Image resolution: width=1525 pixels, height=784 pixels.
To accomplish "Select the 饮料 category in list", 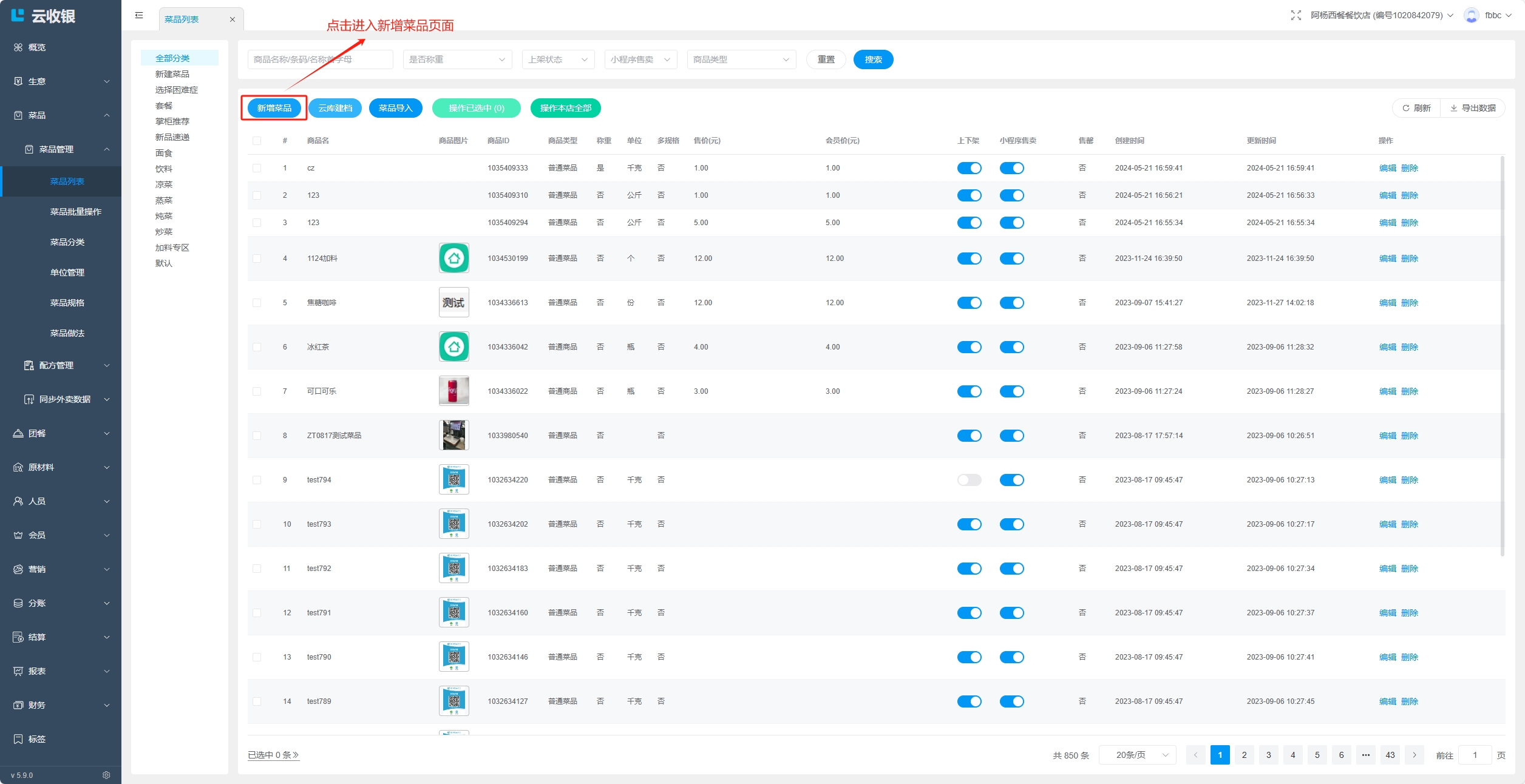I will point(164,169).
